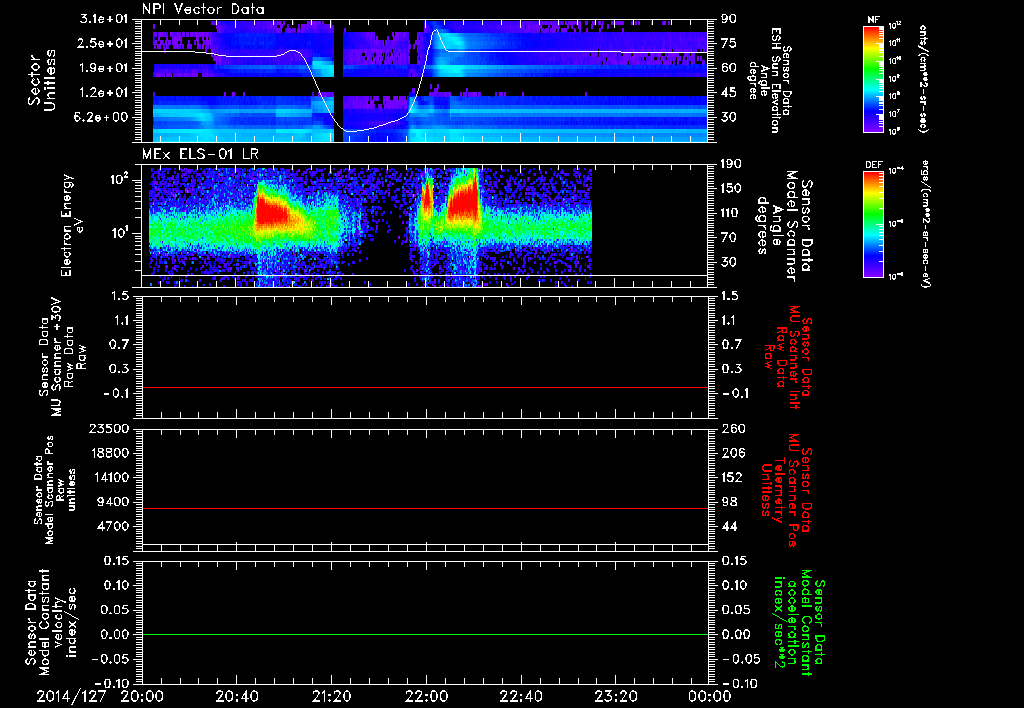Click the red "MU Scanner Inh" axis title
Viewport: 1024px width, 708px height.
coord(787,357)
